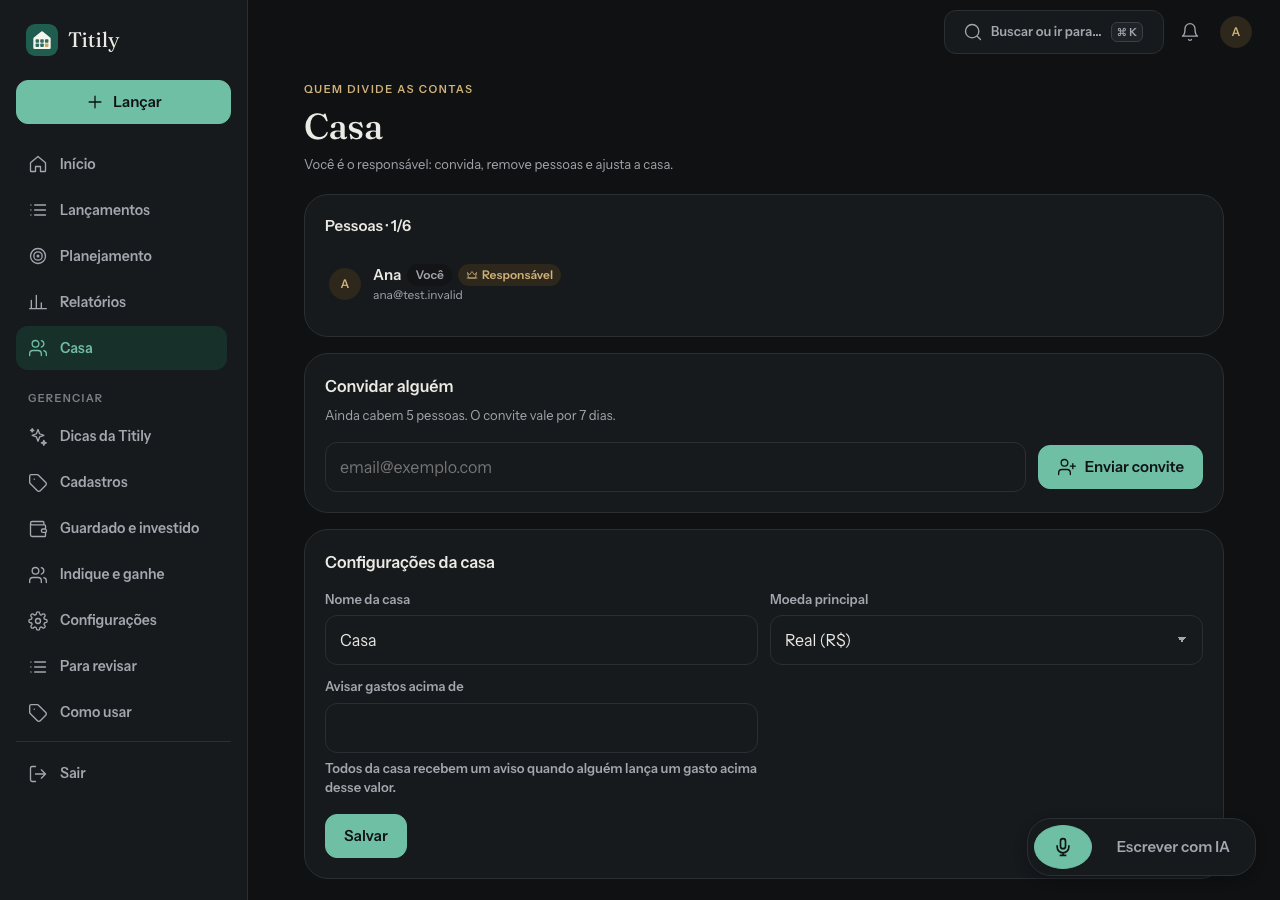Open the Moeda principal dropdown
This screenshot has width=1280, height=900.
coord(986,640)
